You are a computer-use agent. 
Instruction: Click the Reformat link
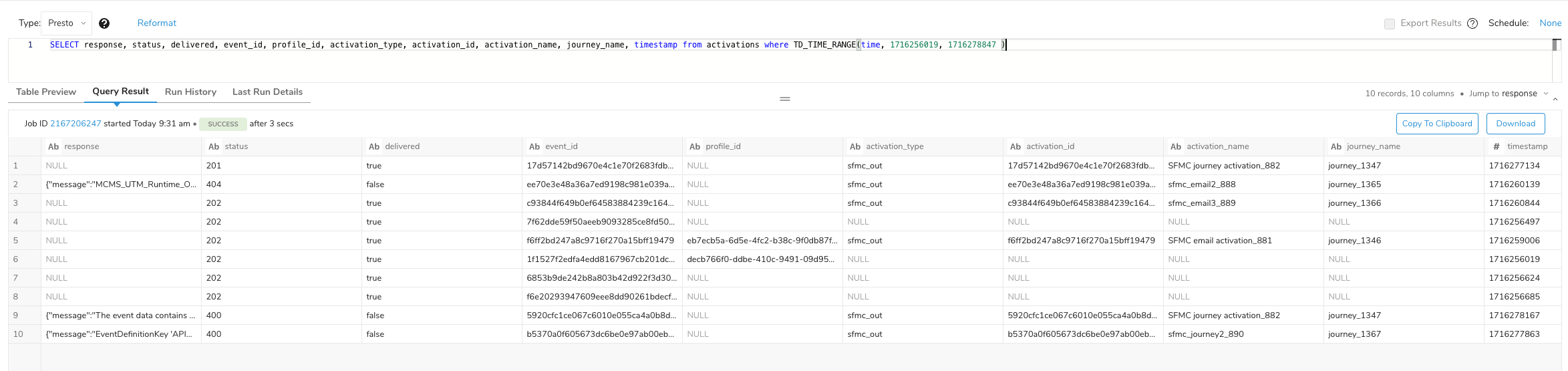coord(157,23)
